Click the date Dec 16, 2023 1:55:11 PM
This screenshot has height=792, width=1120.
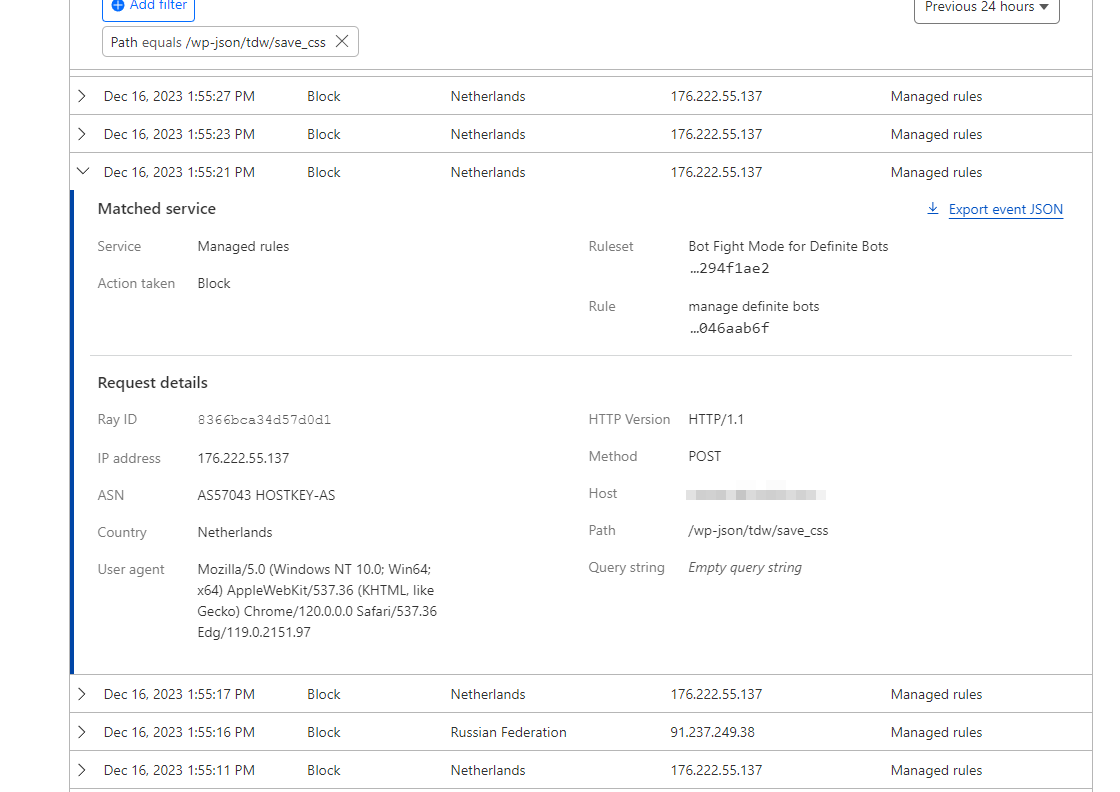179,770
